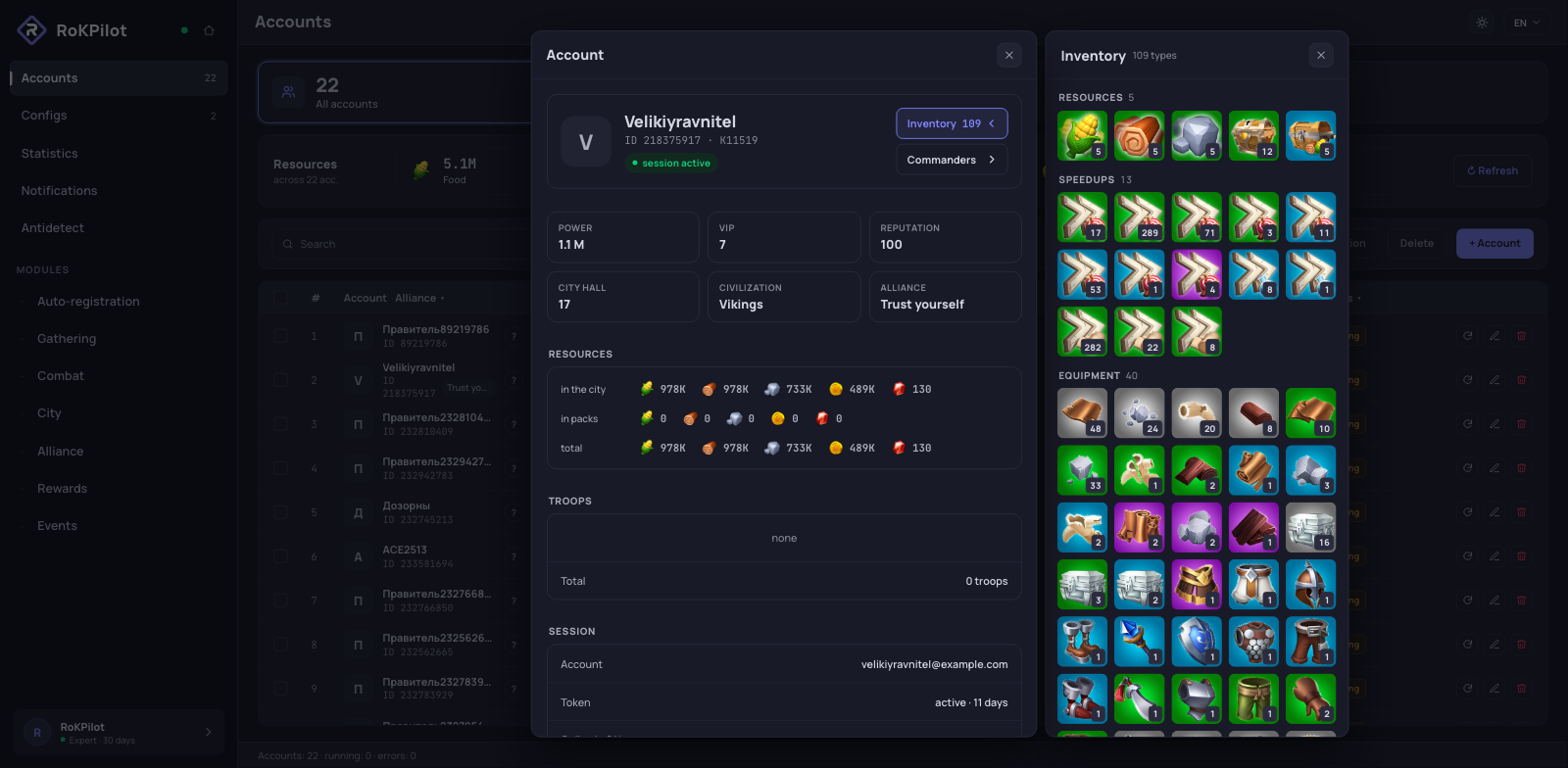Select the speedup item with count 282
The image size is (1568, 768).
coord(1083,331)
